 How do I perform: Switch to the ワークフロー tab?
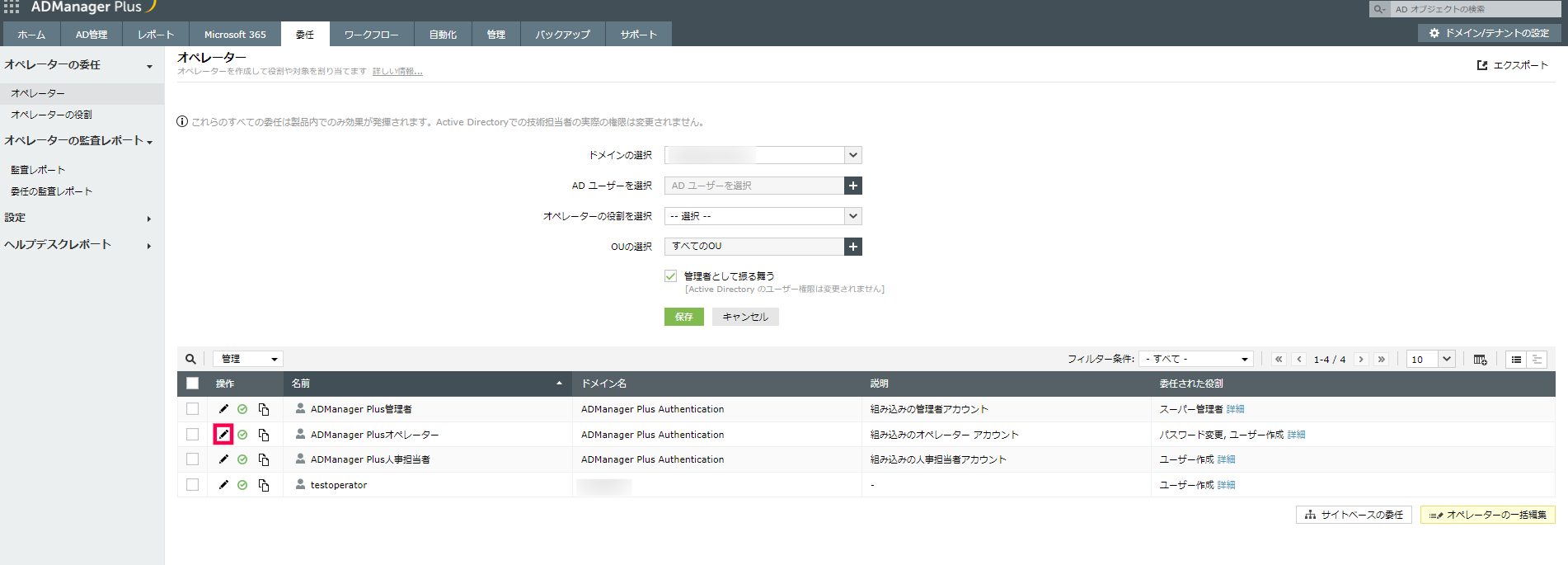point(371,35)
